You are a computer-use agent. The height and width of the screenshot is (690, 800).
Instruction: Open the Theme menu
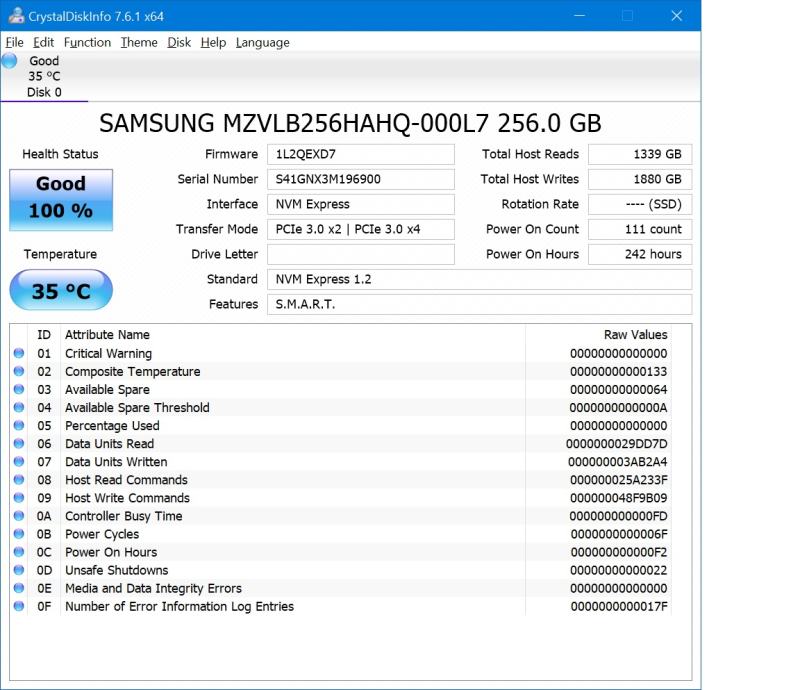tap(139, 43)
